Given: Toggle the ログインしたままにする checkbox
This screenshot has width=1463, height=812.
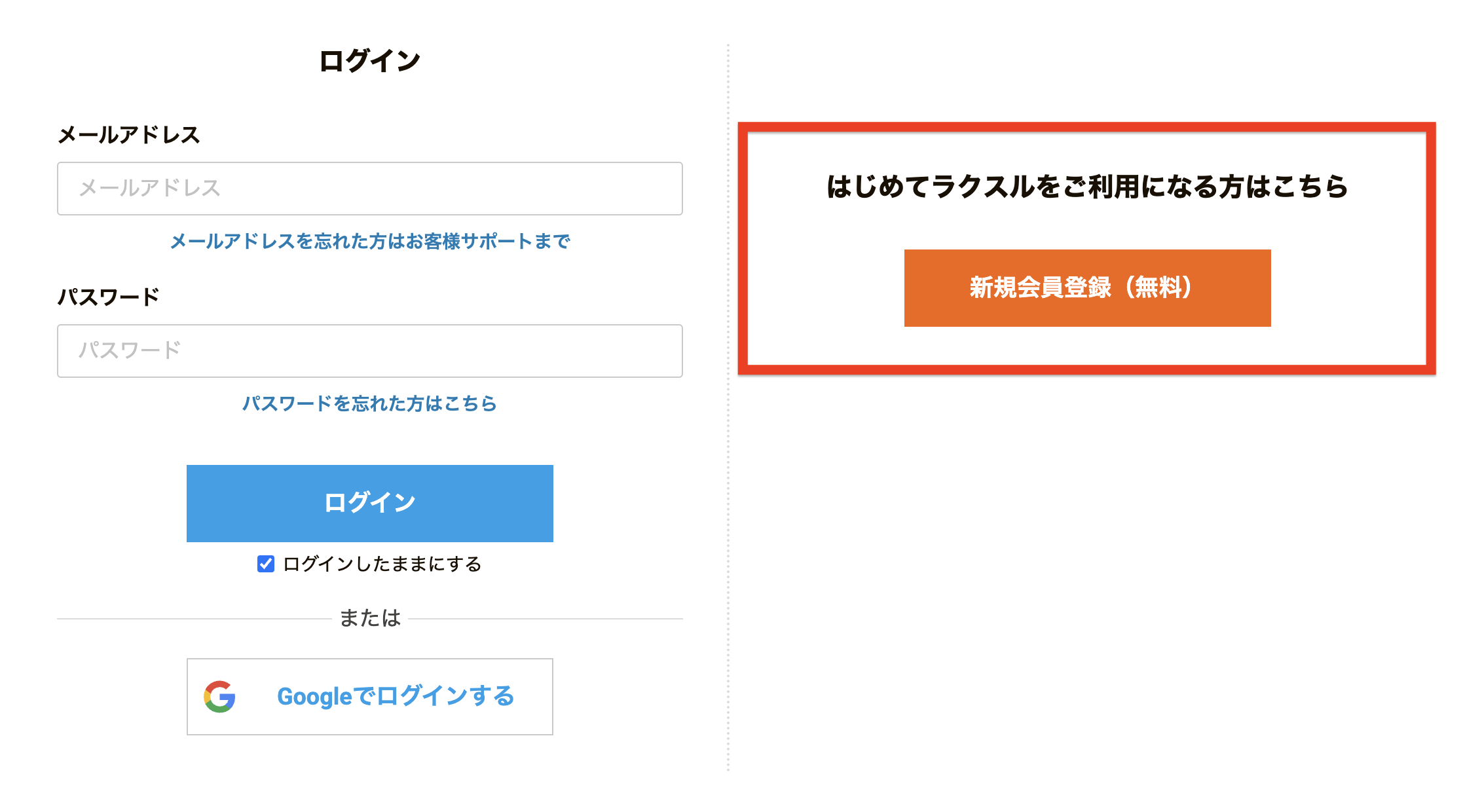Looking at the screenshot, I should [x=266, y=564].
